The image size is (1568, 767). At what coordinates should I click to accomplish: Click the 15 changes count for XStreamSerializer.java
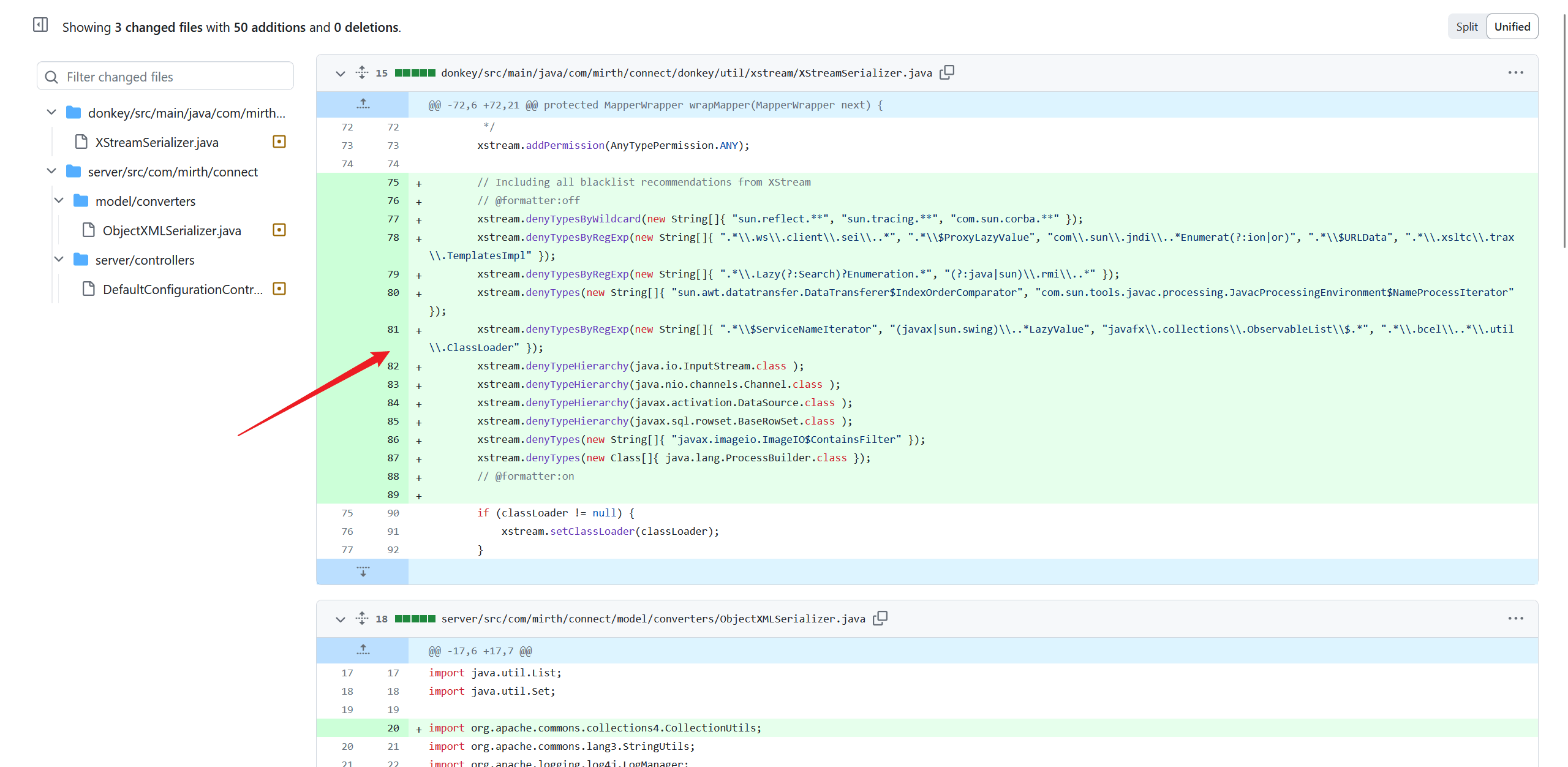pos(382,73)
